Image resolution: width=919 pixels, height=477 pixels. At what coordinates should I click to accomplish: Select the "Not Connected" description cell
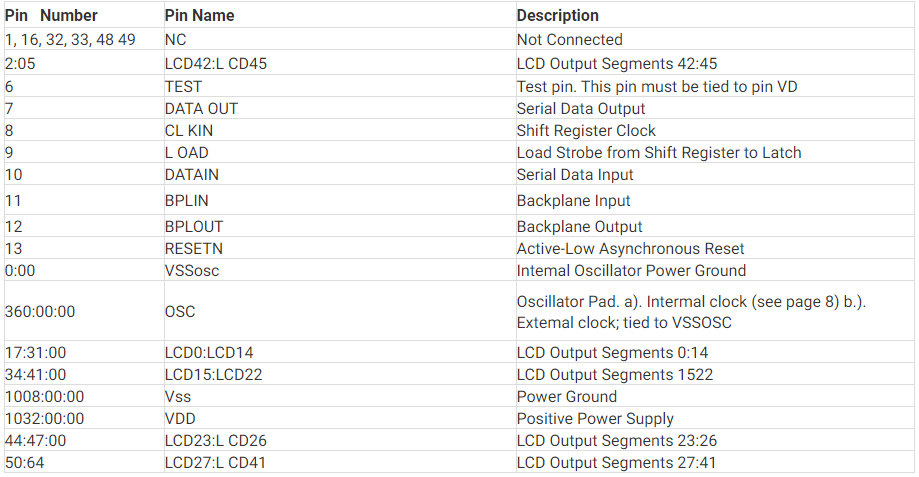pos(569,40)
